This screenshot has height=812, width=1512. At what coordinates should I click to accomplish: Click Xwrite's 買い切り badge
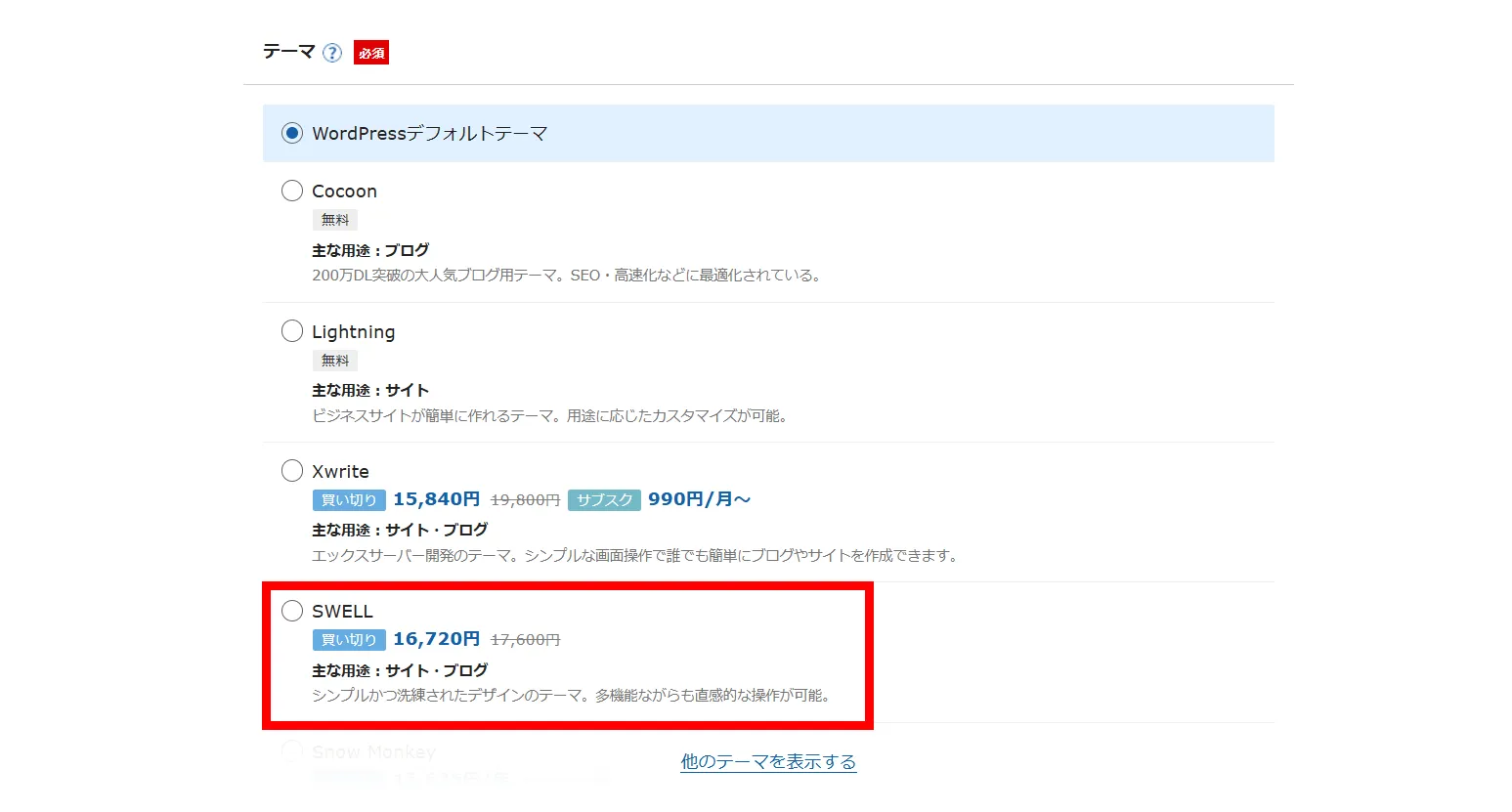click(349, 500)
